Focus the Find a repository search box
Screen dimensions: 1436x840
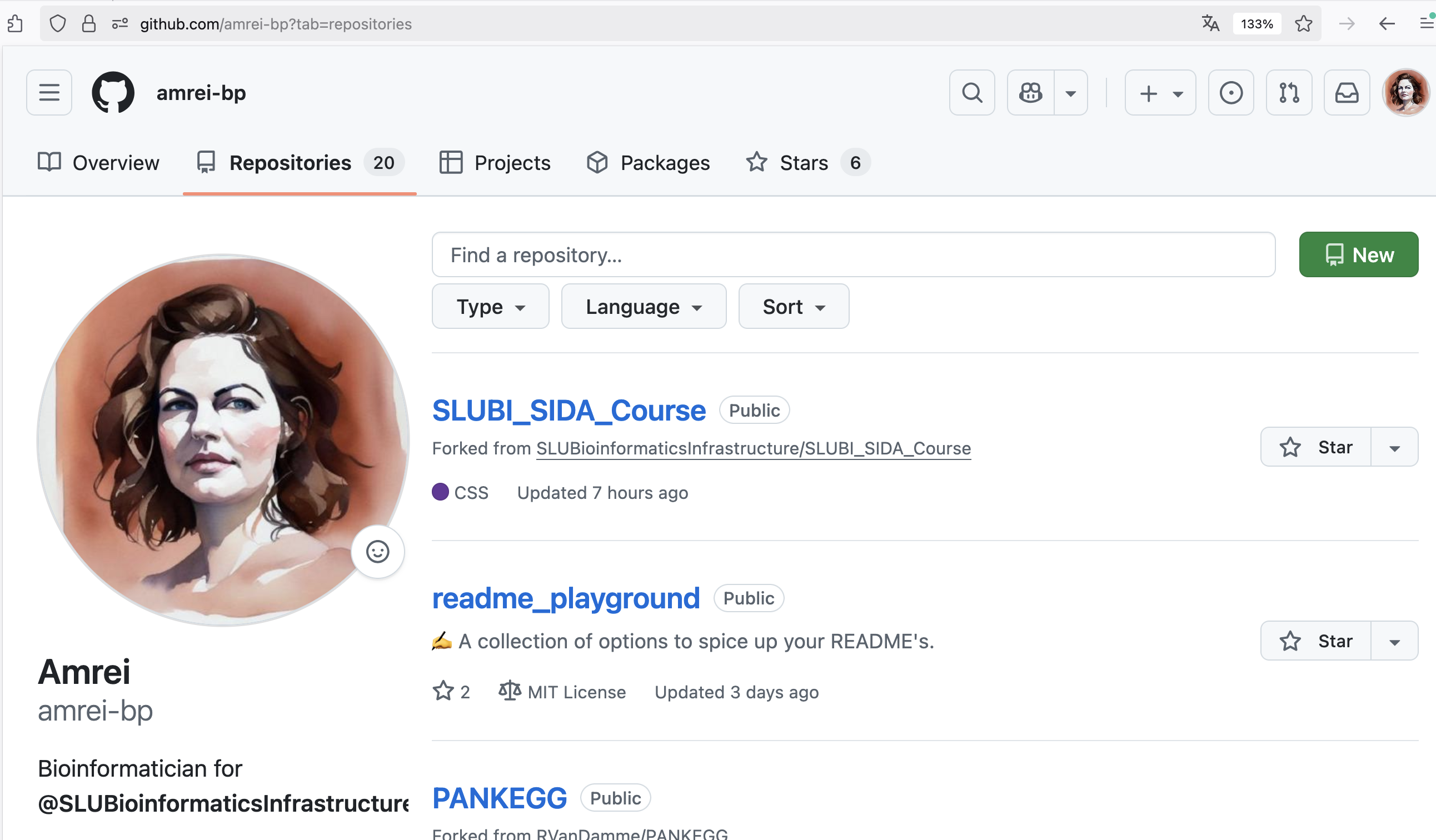coord(853,254)
